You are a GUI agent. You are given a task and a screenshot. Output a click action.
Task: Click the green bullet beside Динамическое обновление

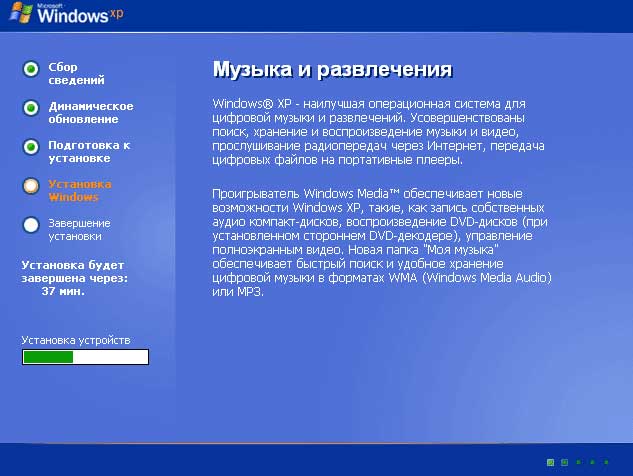(x=31, y=108)
